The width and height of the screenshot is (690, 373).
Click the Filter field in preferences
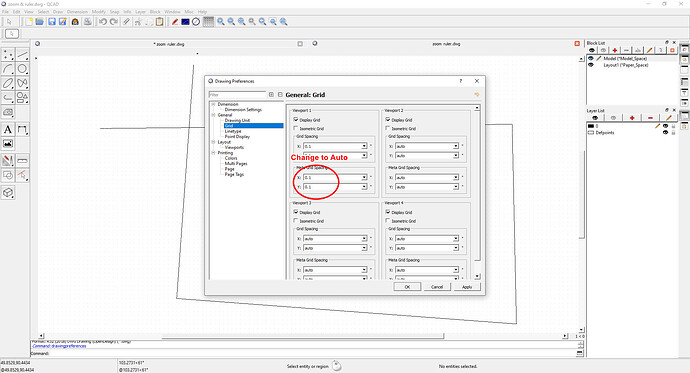pos(237,95)
